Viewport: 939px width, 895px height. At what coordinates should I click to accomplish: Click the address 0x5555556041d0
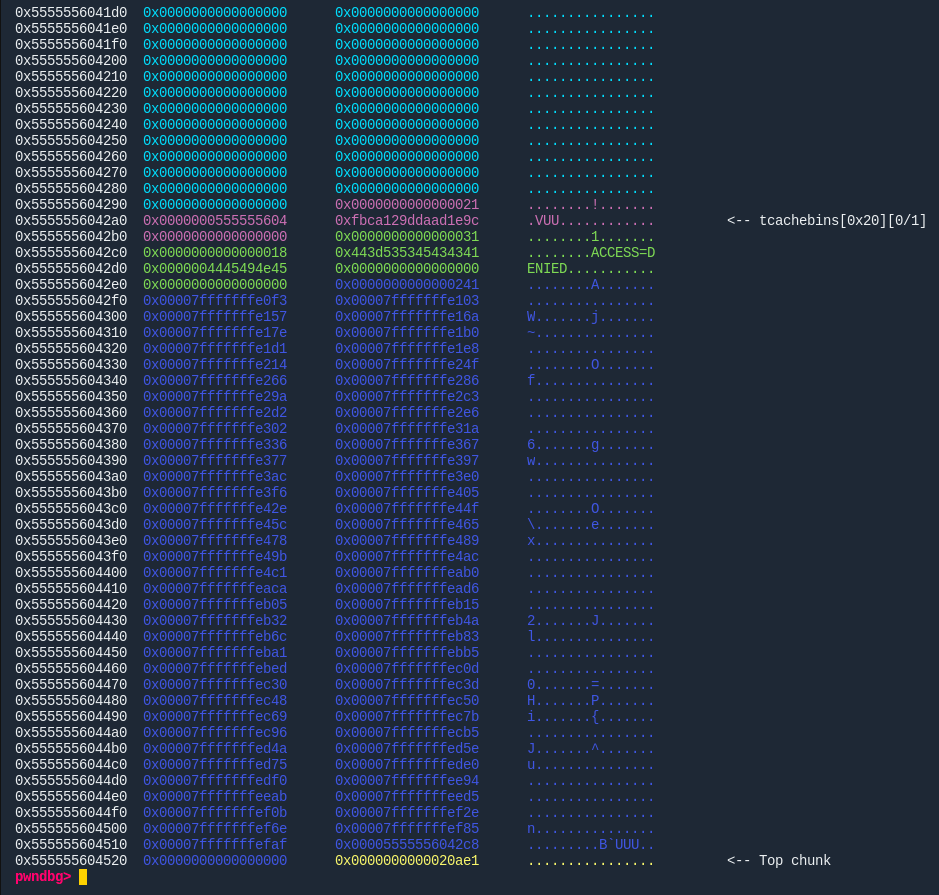(71, 13)
